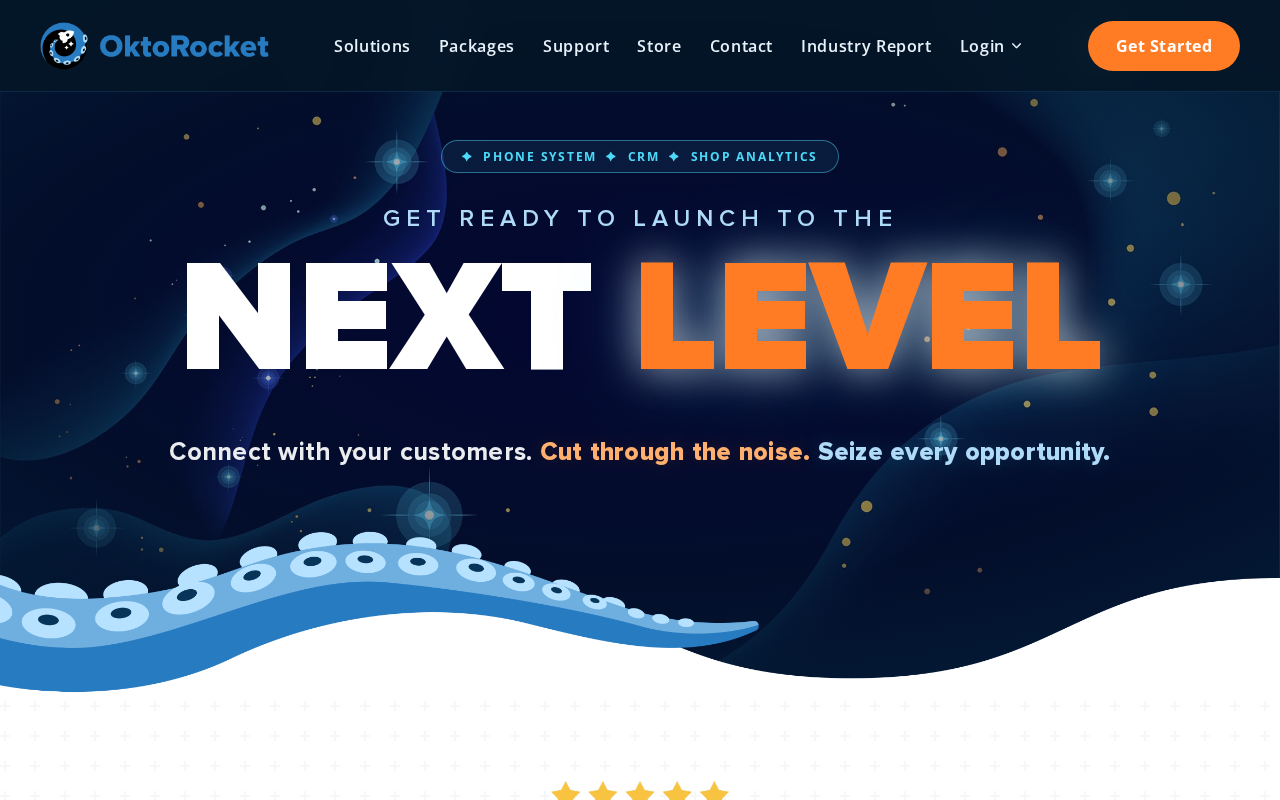This screenshot has width=1280, height=800.
Task: Click the orange Get Started button
Action: click(1164, 46)
